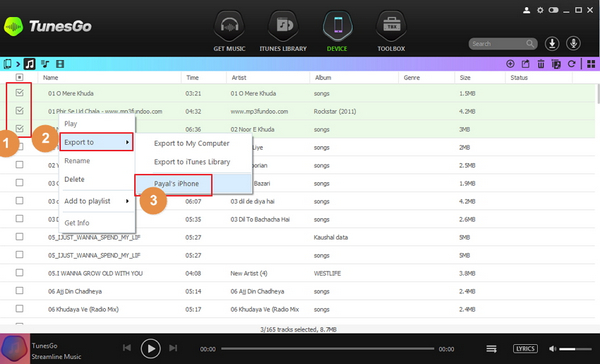600x364 pixels.
Task: Check the Kaushal data album row checkbox
Action: pos(20,237)
